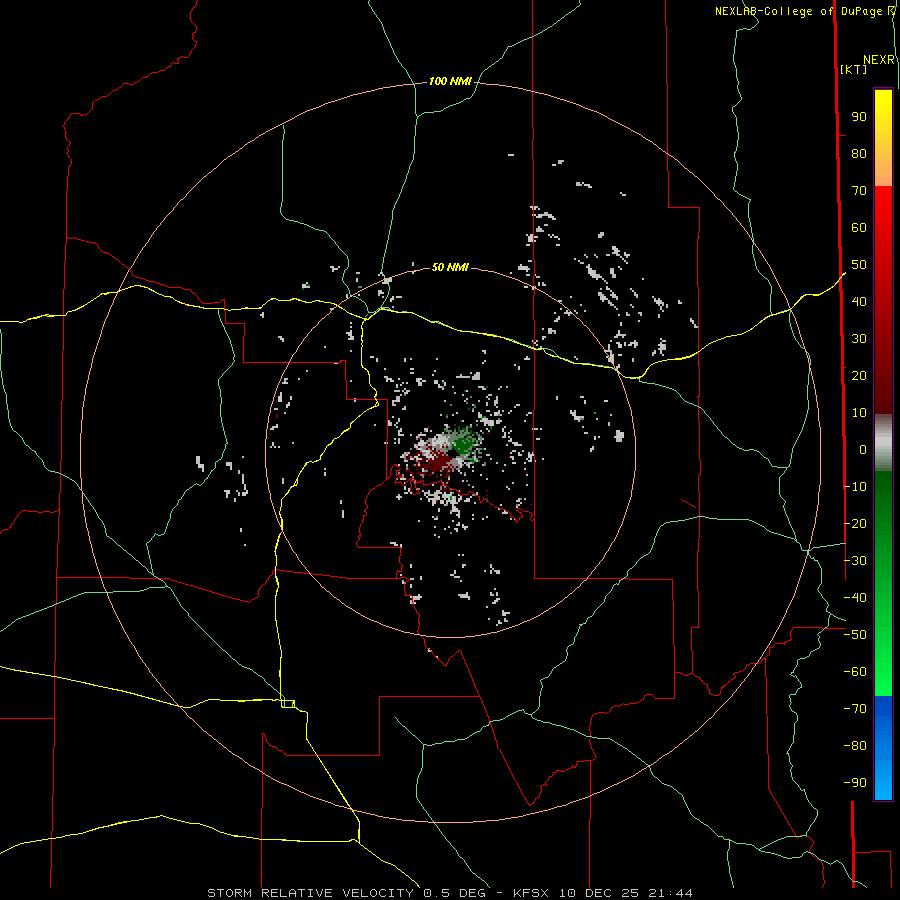This screenshot has height=900, width=900.
Task: Click the [KT] units label above scale
Action: (x=854, y=69)
